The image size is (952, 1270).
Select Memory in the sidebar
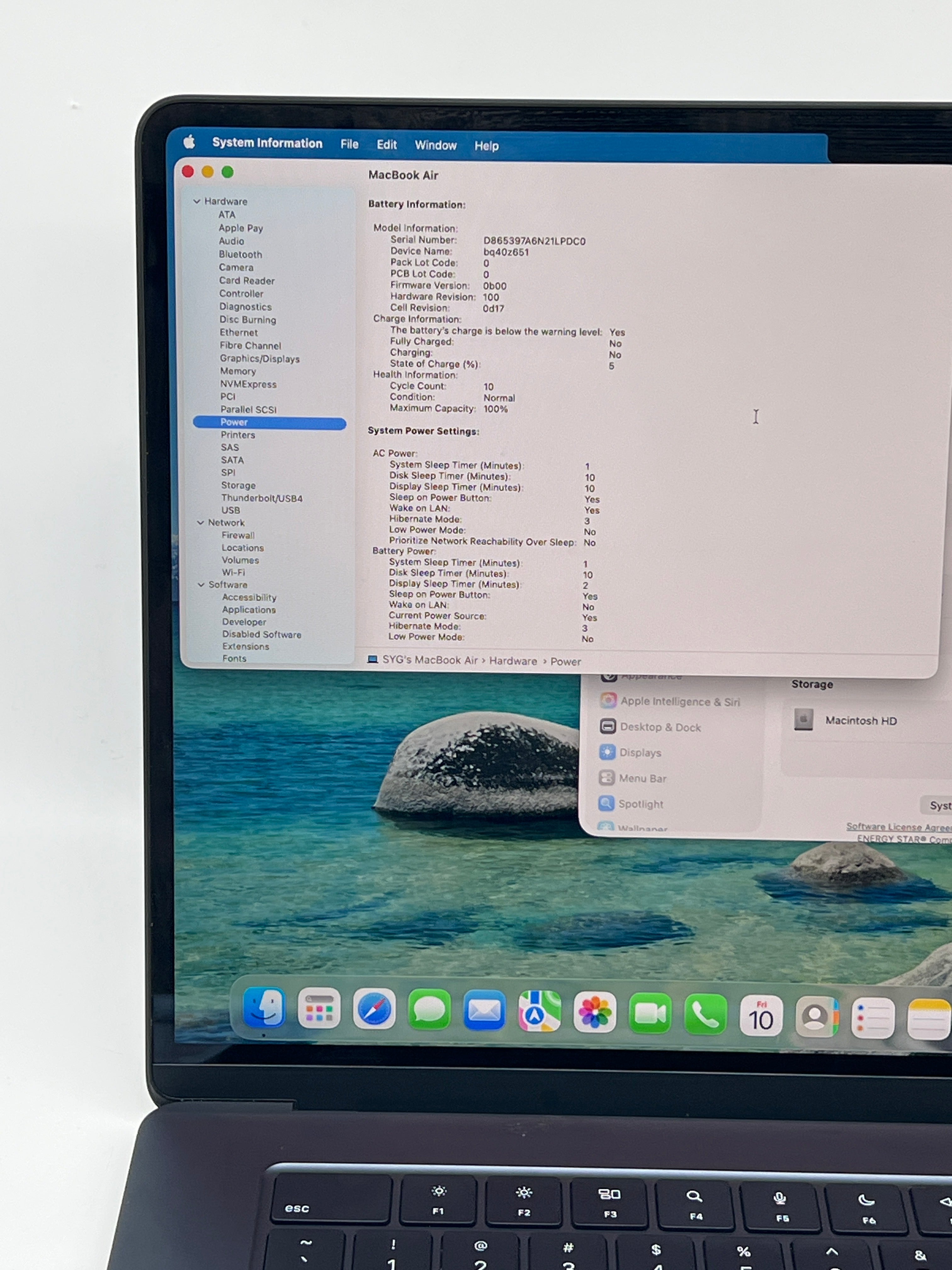click(x=238, y=371)
